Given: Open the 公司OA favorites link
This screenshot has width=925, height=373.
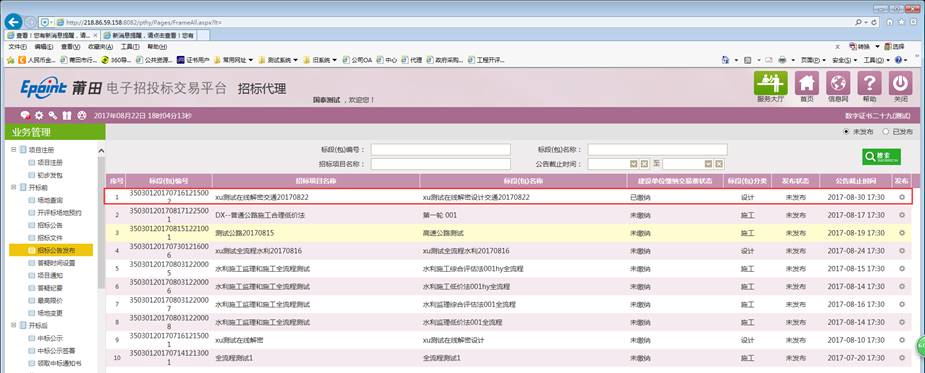Looking at the screenshot, I should 357,60.
